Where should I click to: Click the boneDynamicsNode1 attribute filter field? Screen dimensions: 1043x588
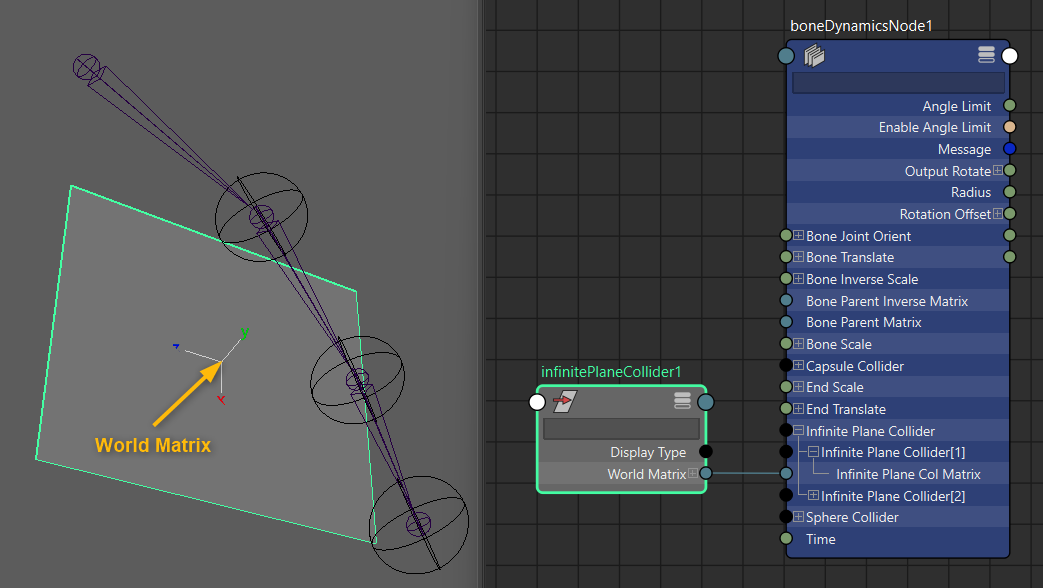[x=898, y=83]
